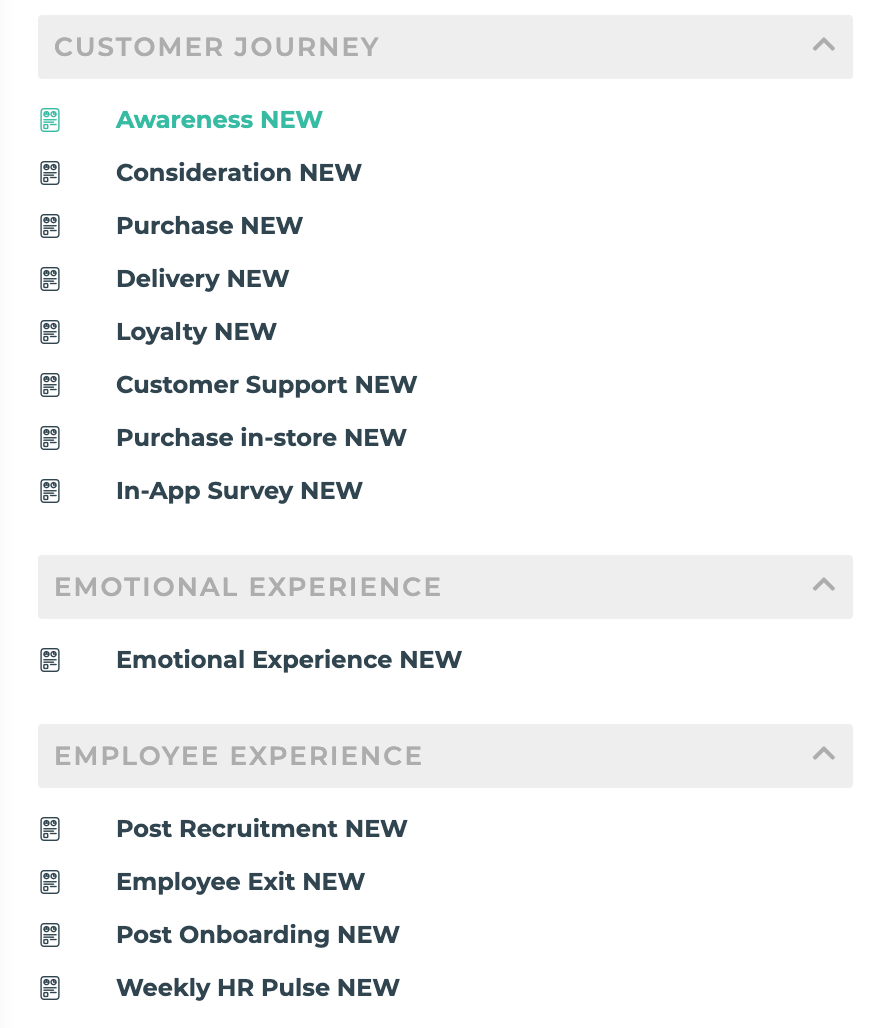Image resolution: width=874 pixels, height=1028 pixels.
Task: Select the template icon beside Purchase NEW
Action: tap(50, 226)
